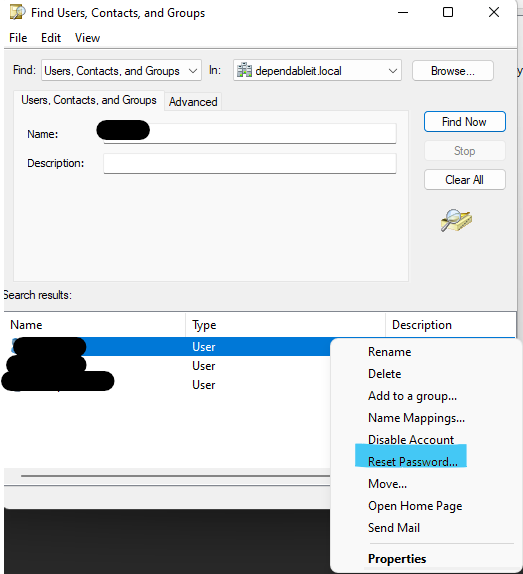Focus the Description input field

(250, 163)
